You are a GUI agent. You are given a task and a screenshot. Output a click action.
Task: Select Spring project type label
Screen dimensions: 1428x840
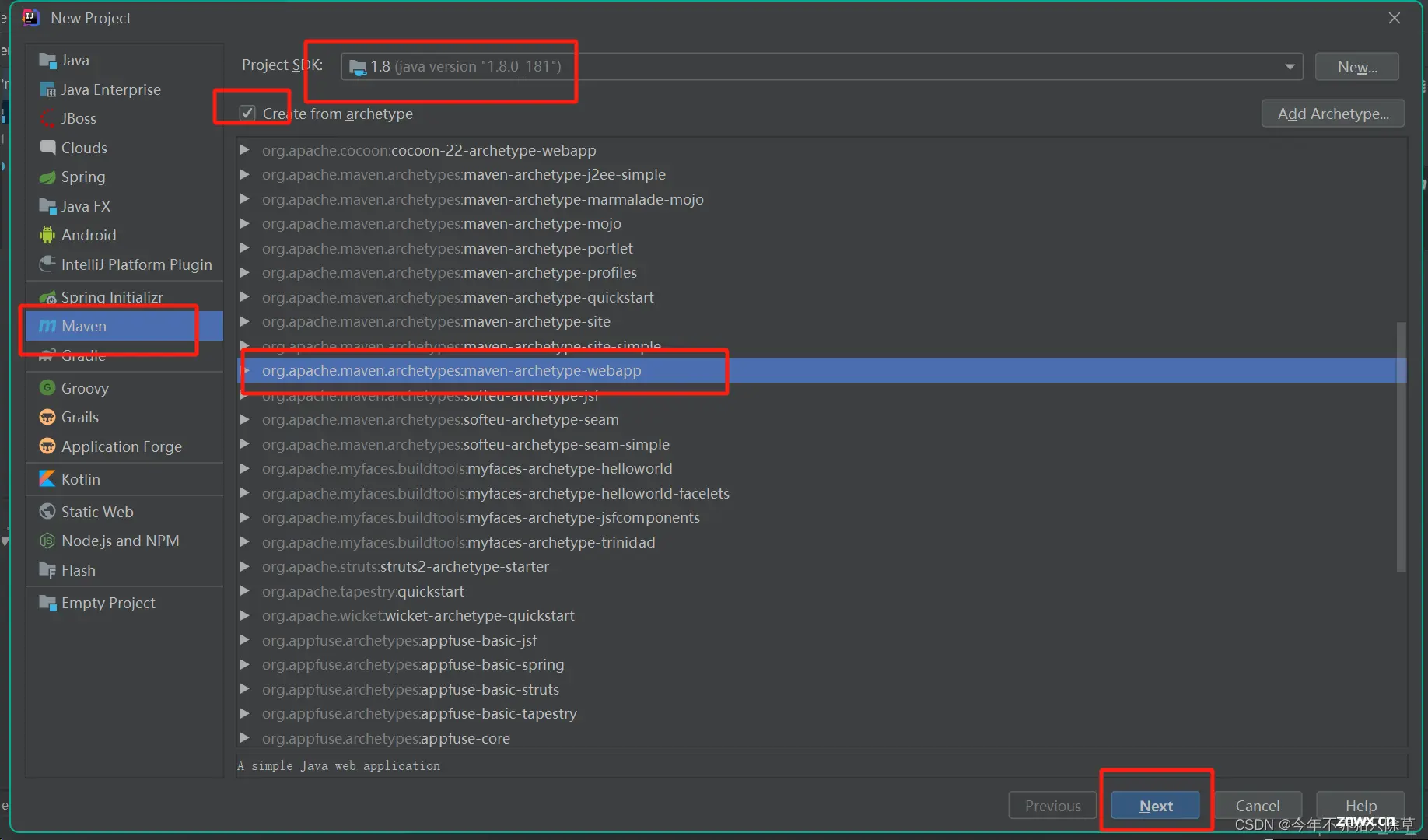(x=83, y=177)
